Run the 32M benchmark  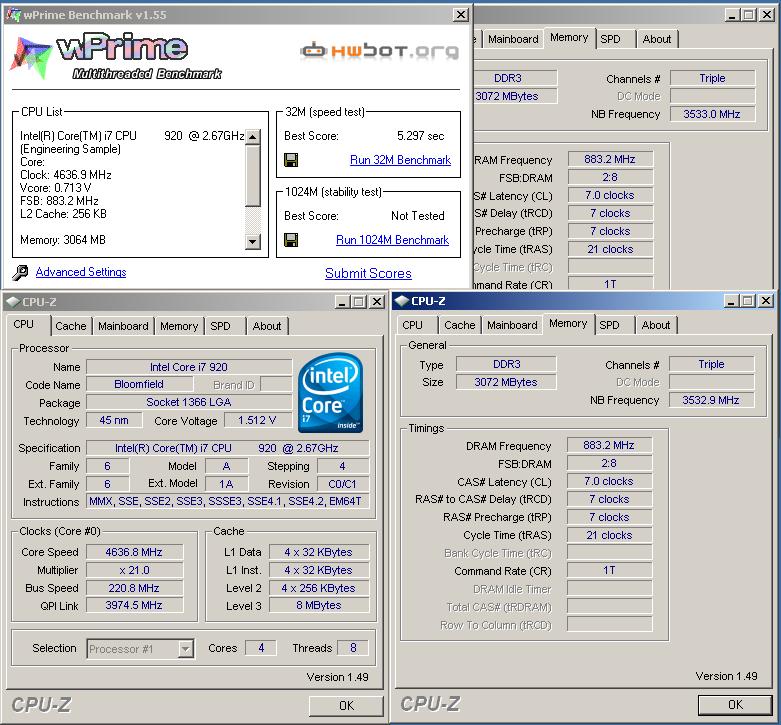click(400, 160)
